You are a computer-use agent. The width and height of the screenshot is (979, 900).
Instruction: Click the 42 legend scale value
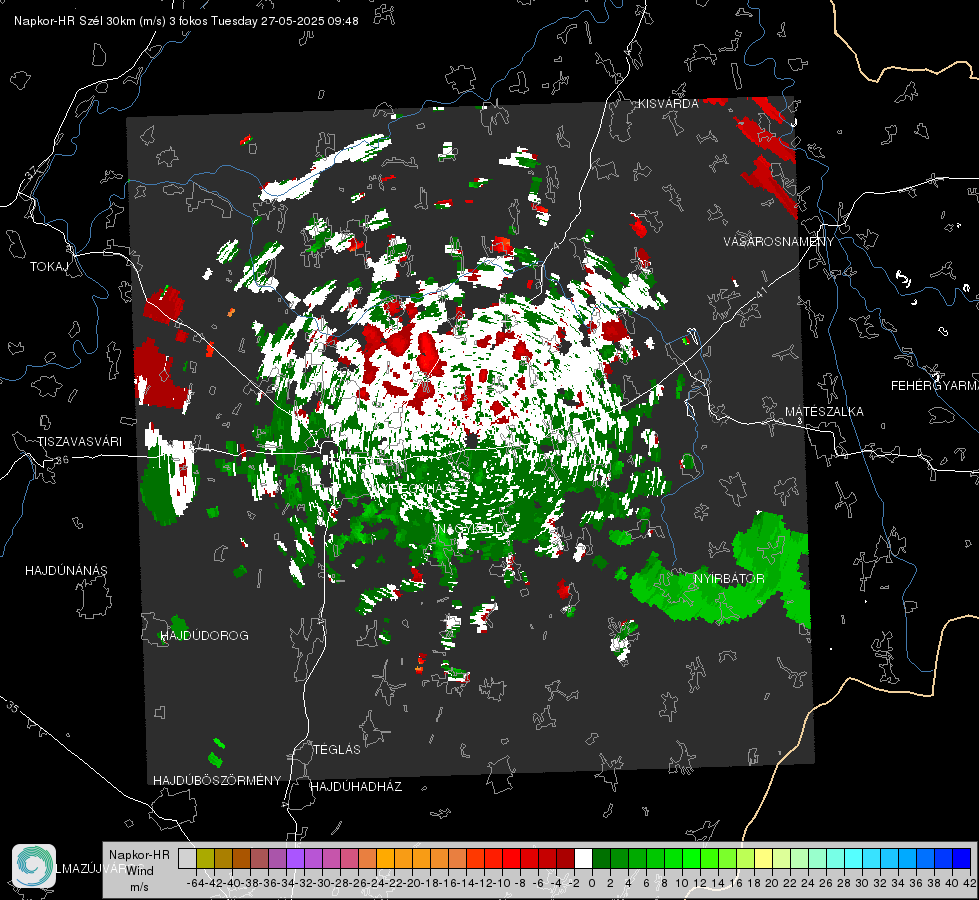click(x=969, y=883)
